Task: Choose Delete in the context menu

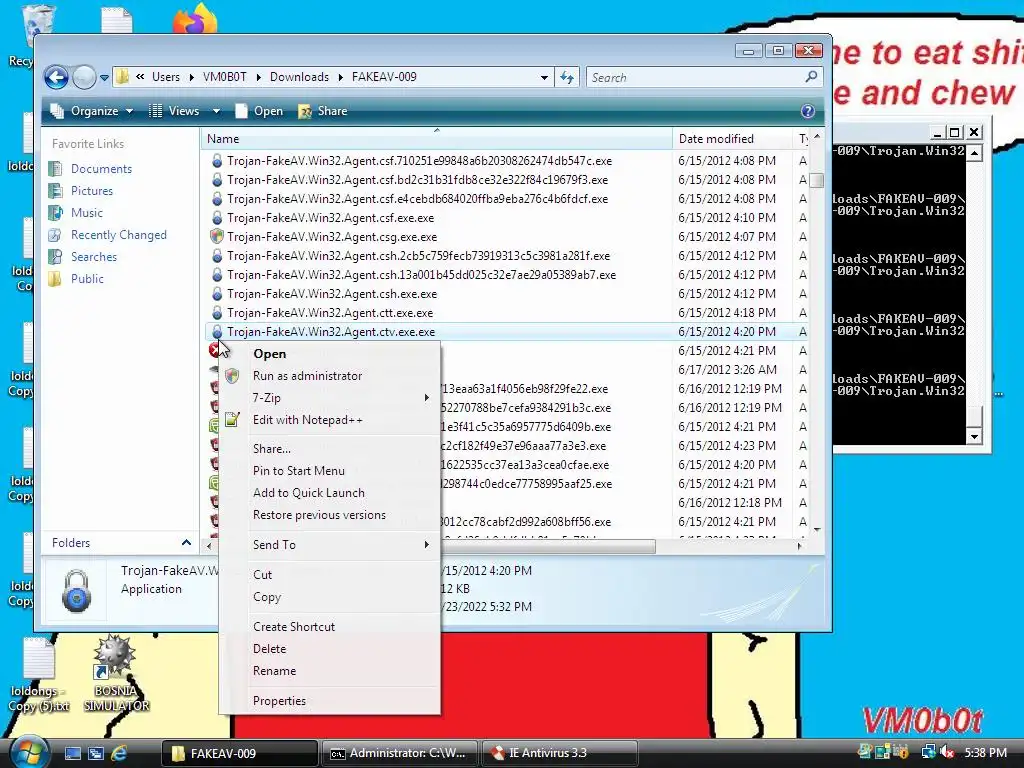Action: coord(330,649)
